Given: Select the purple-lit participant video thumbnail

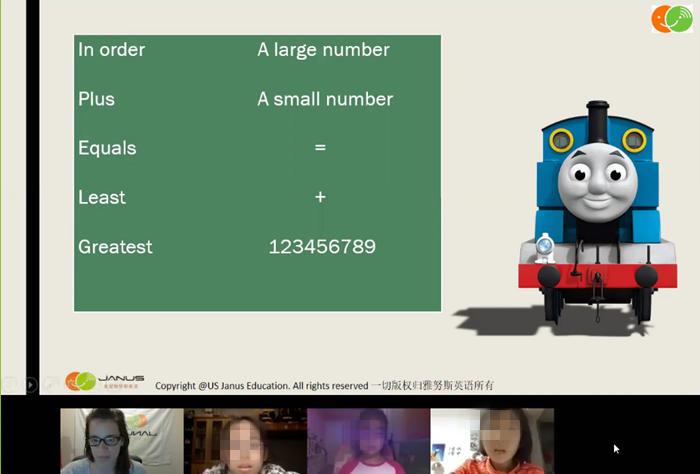Looking at the screenshot, I should [369, 441].
